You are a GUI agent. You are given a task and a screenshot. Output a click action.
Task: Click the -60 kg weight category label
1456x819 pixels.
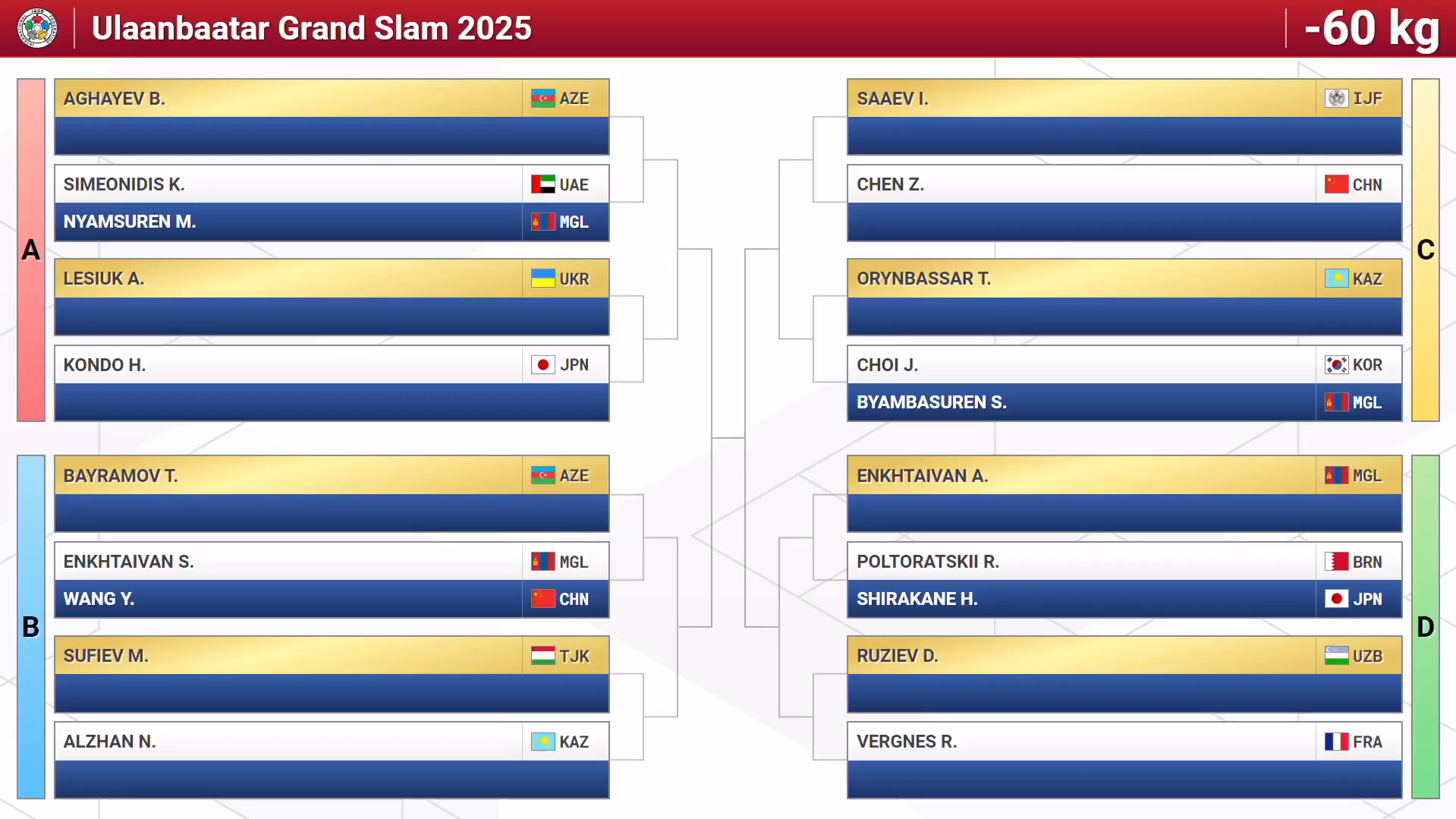(x=1372, y=29)
